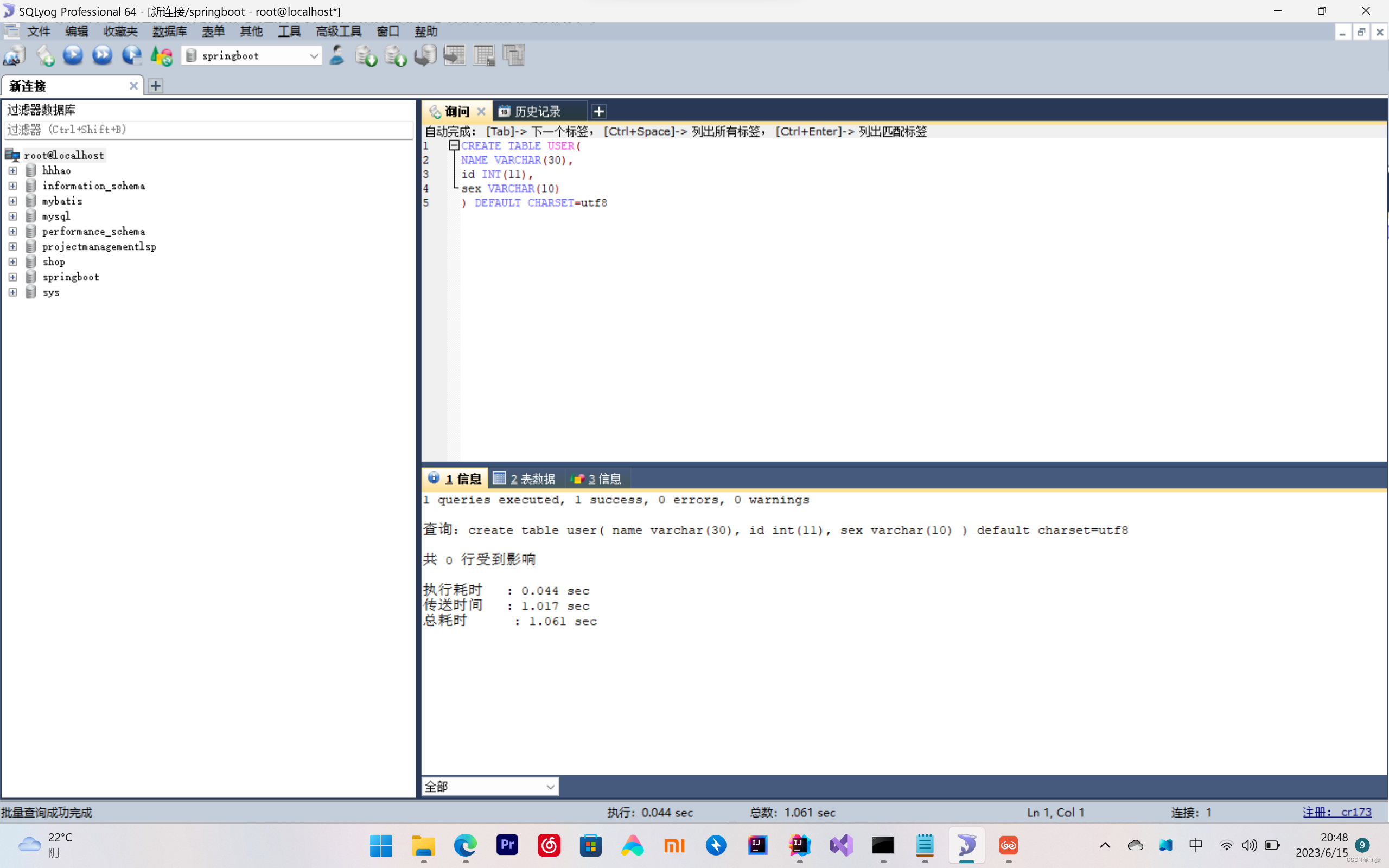Viewport: 1389px width, 868px height.
Task: Open Visual Studio from the taskbar
Action: [x=842, y=845]
